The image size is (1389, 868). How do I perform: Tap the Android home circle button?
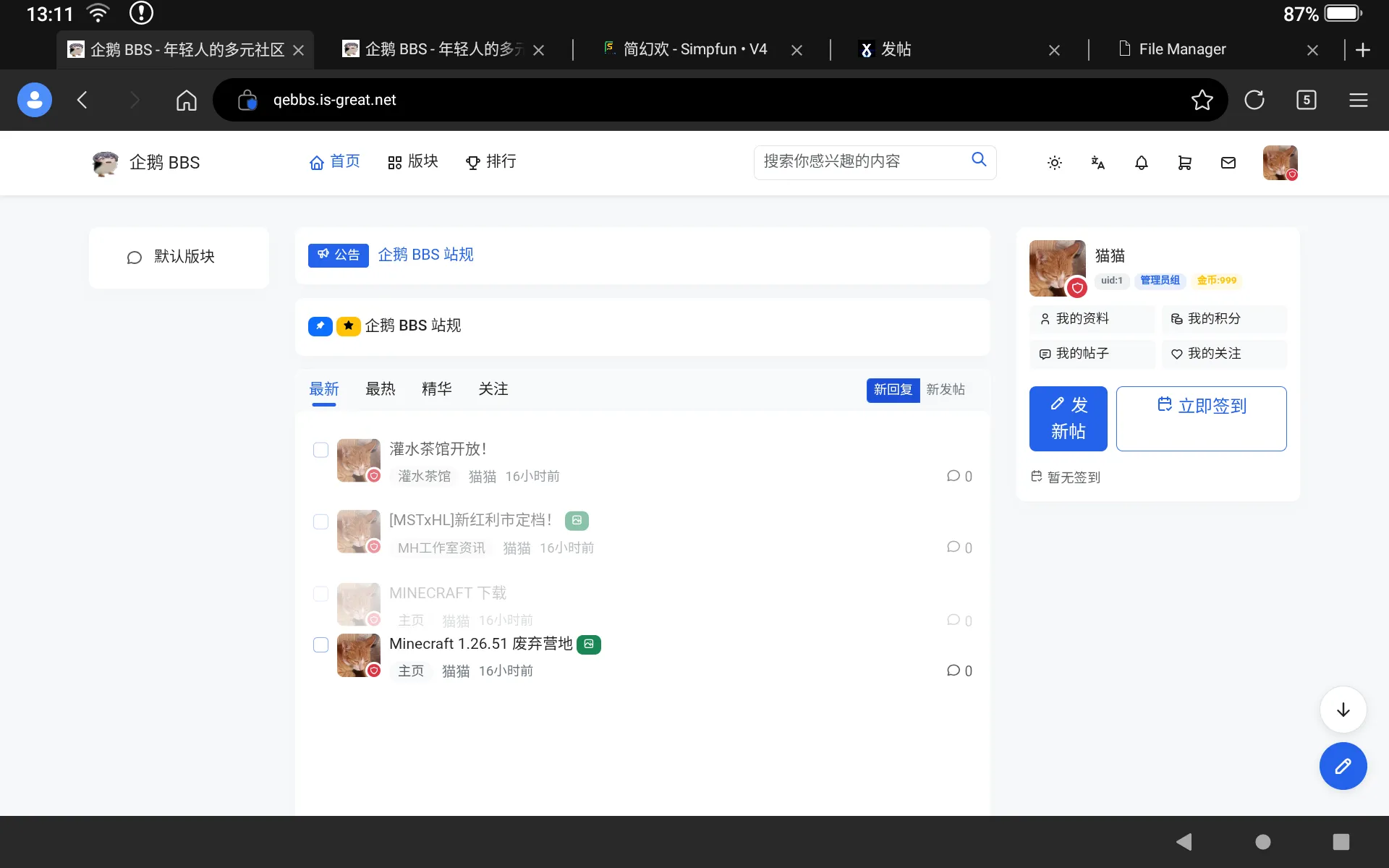pos(1262,841)
